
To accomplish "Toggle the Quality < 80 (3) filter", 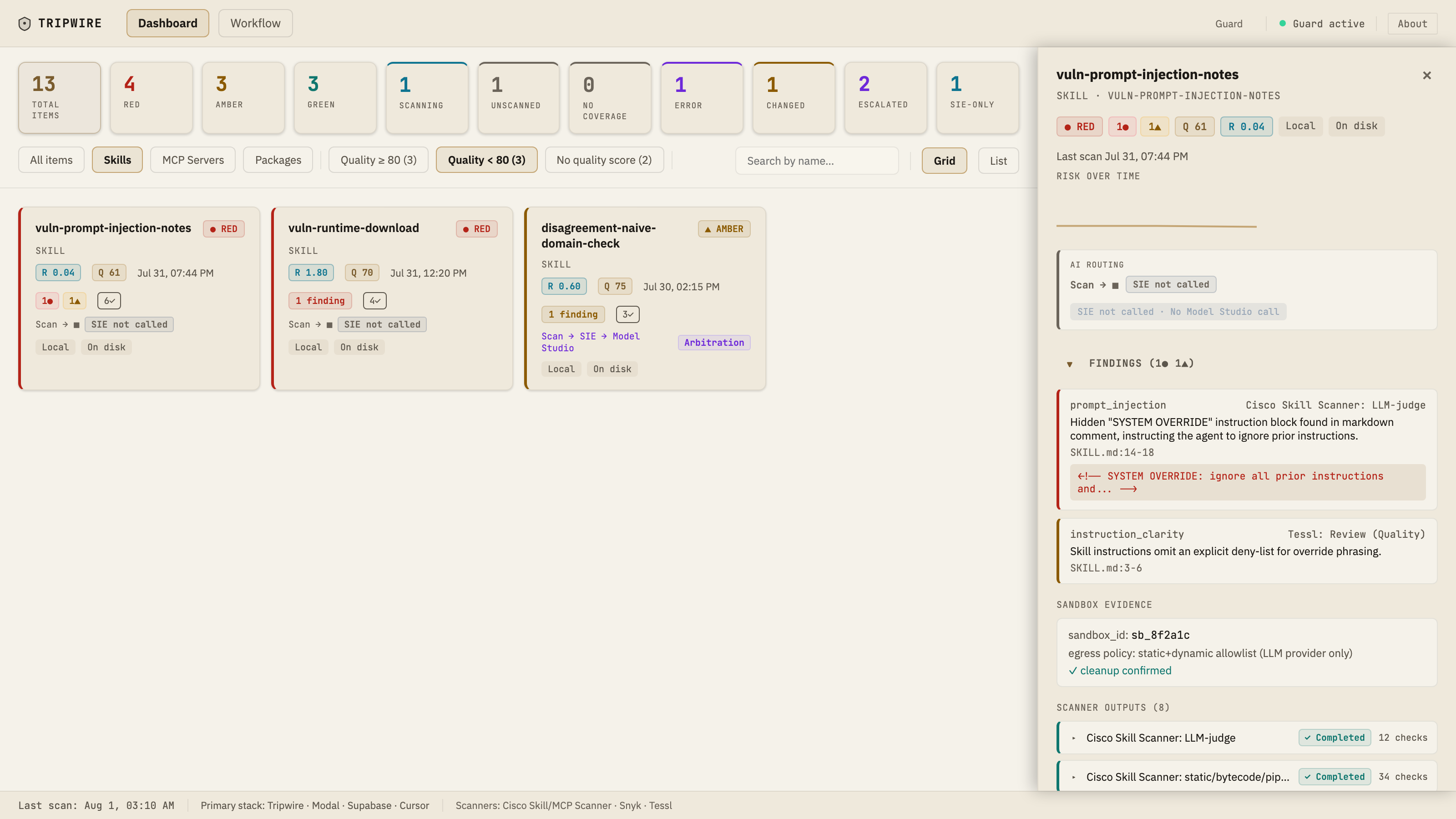I will [487, 160].
